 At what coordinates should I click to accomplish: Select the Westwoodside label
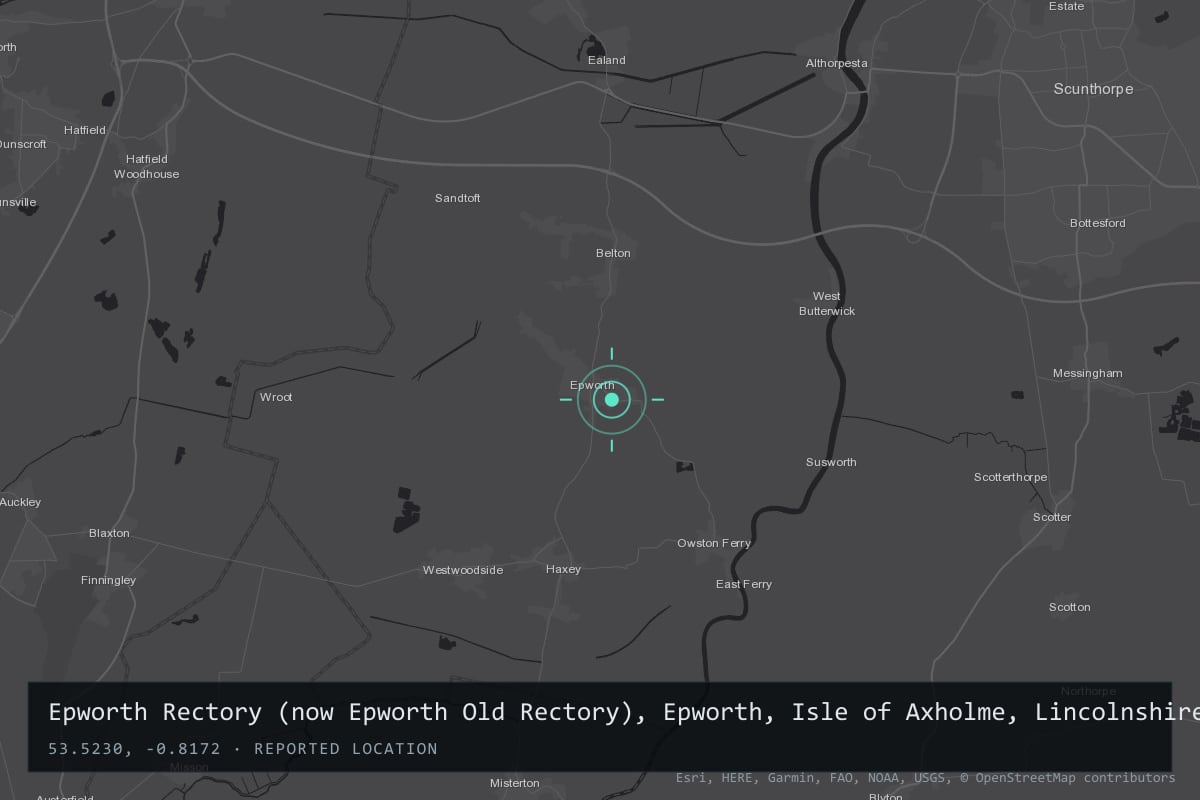(462, 570)
